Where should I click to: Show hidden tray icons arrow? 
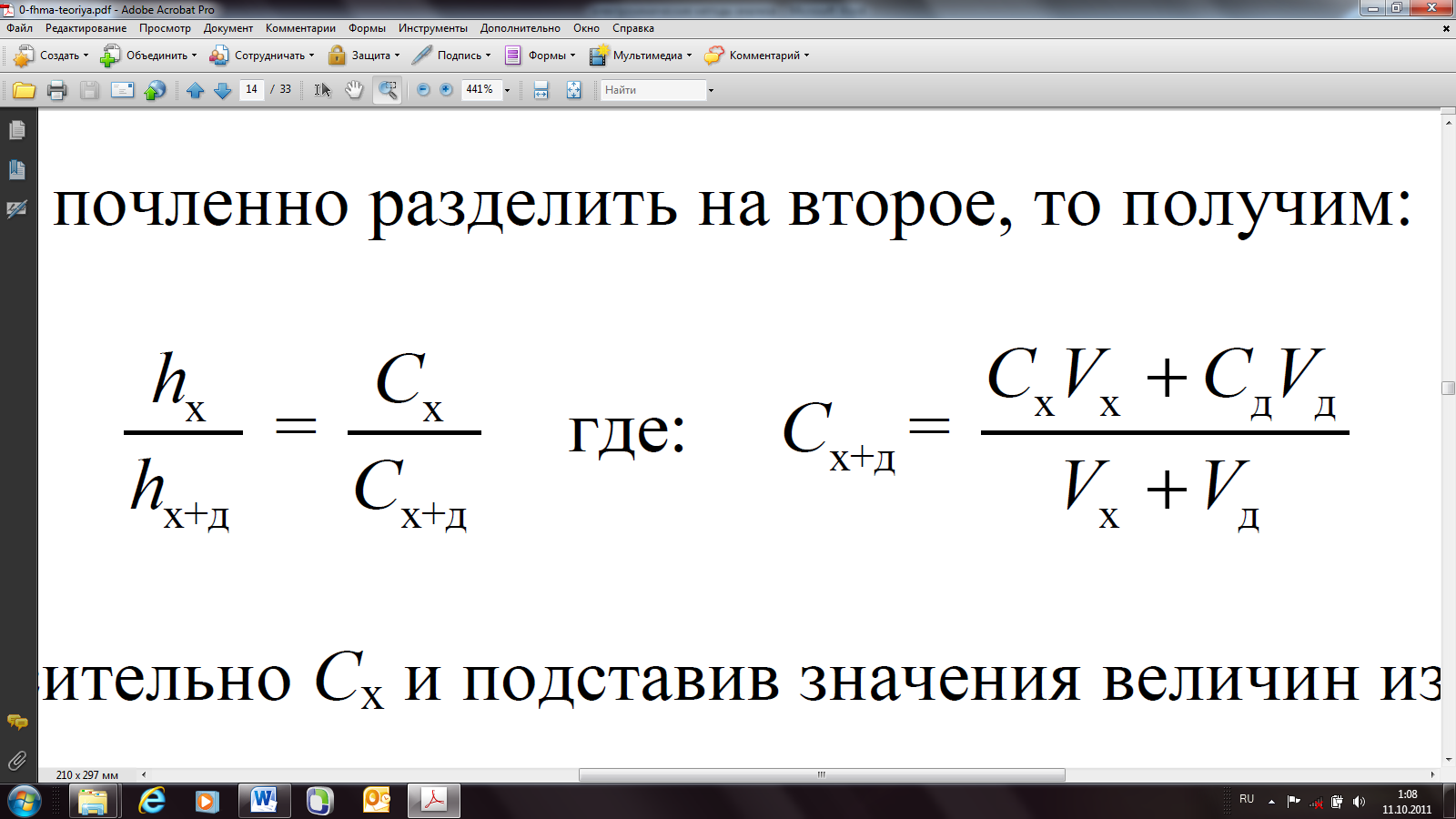pos(1271,802)
